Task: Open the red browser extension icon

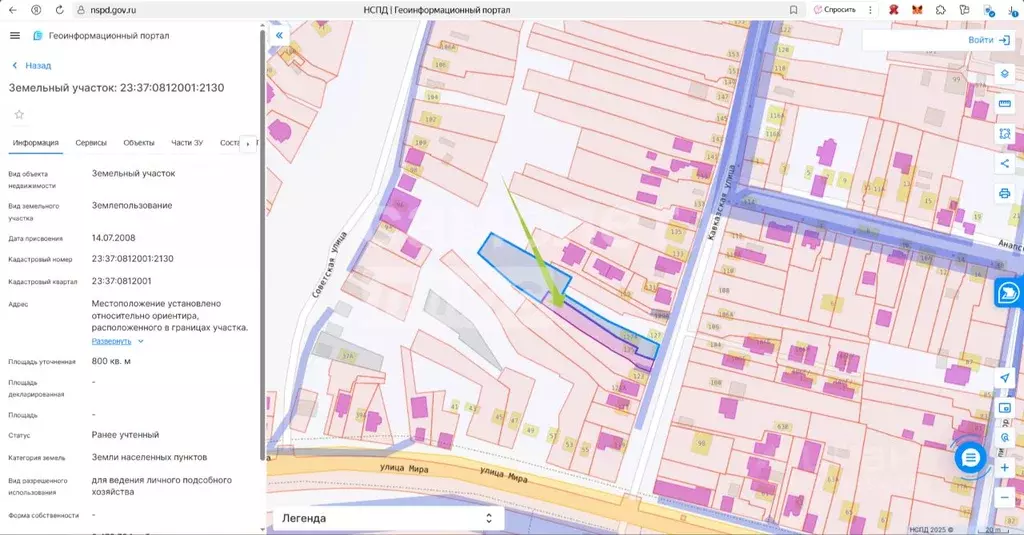Action: pos(893,10)
